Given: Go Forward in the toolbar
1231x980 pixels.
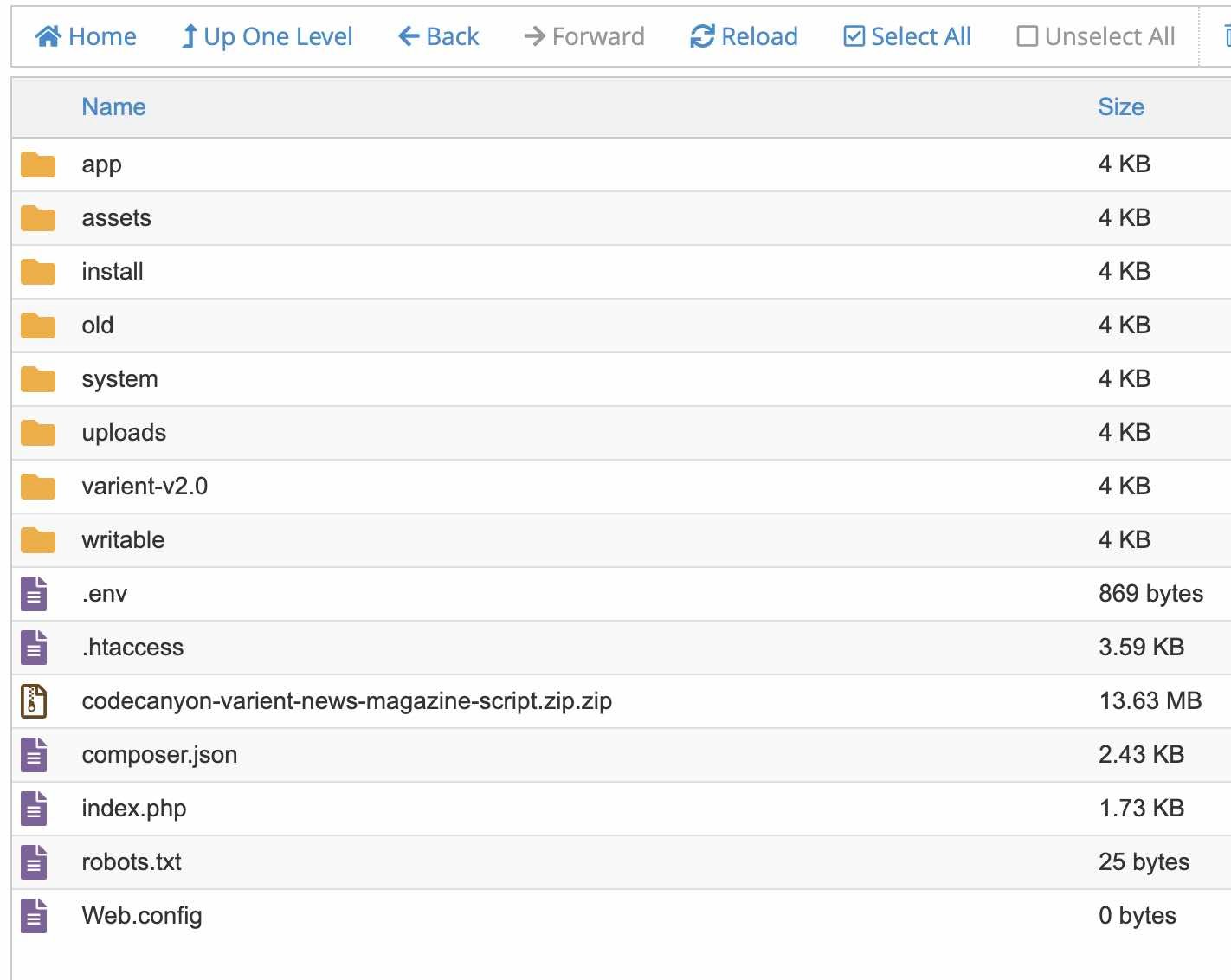Looking at the screenshot, I should point(584,36).
